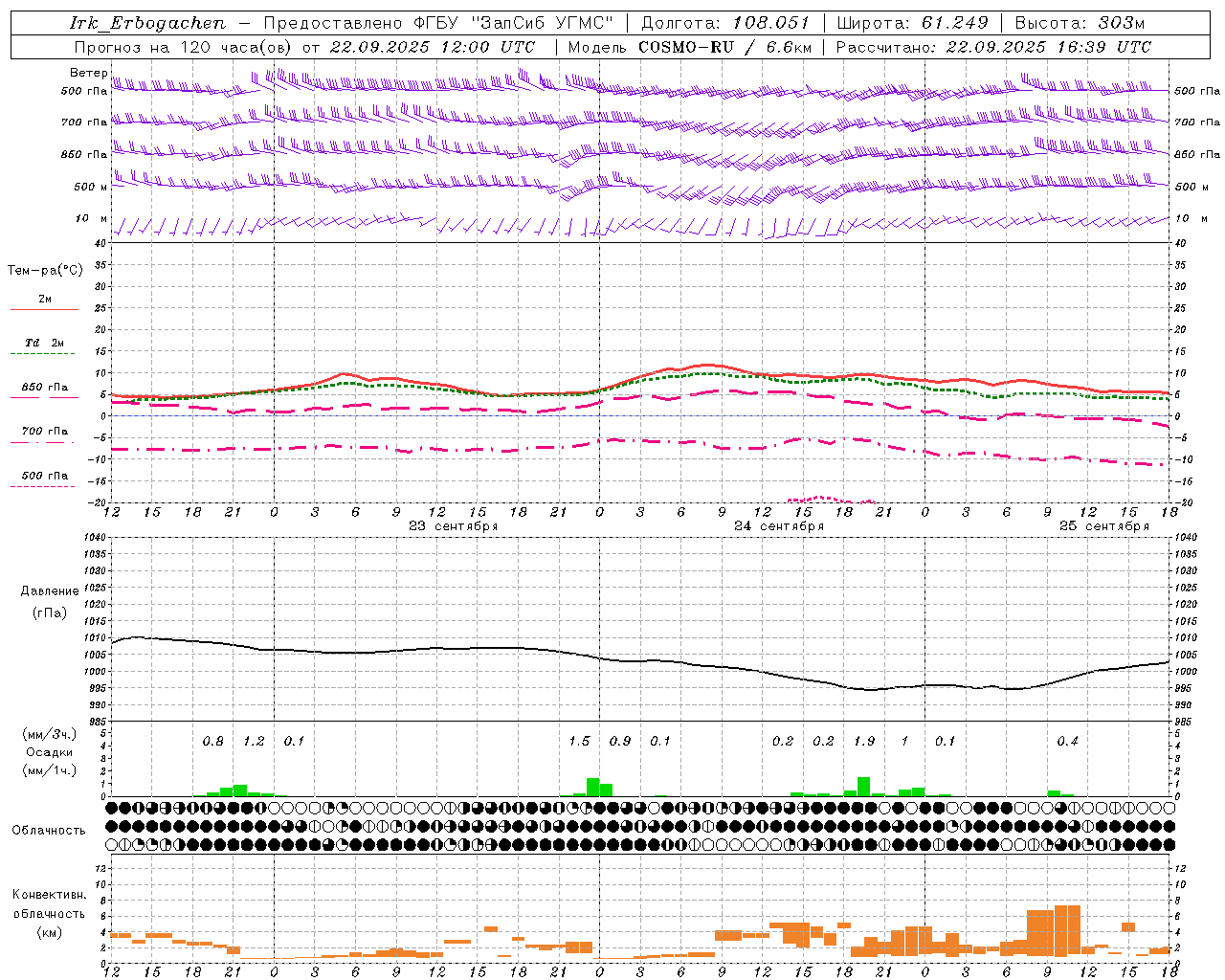Click the station name Irk_Erbogachen

(147, 23)
